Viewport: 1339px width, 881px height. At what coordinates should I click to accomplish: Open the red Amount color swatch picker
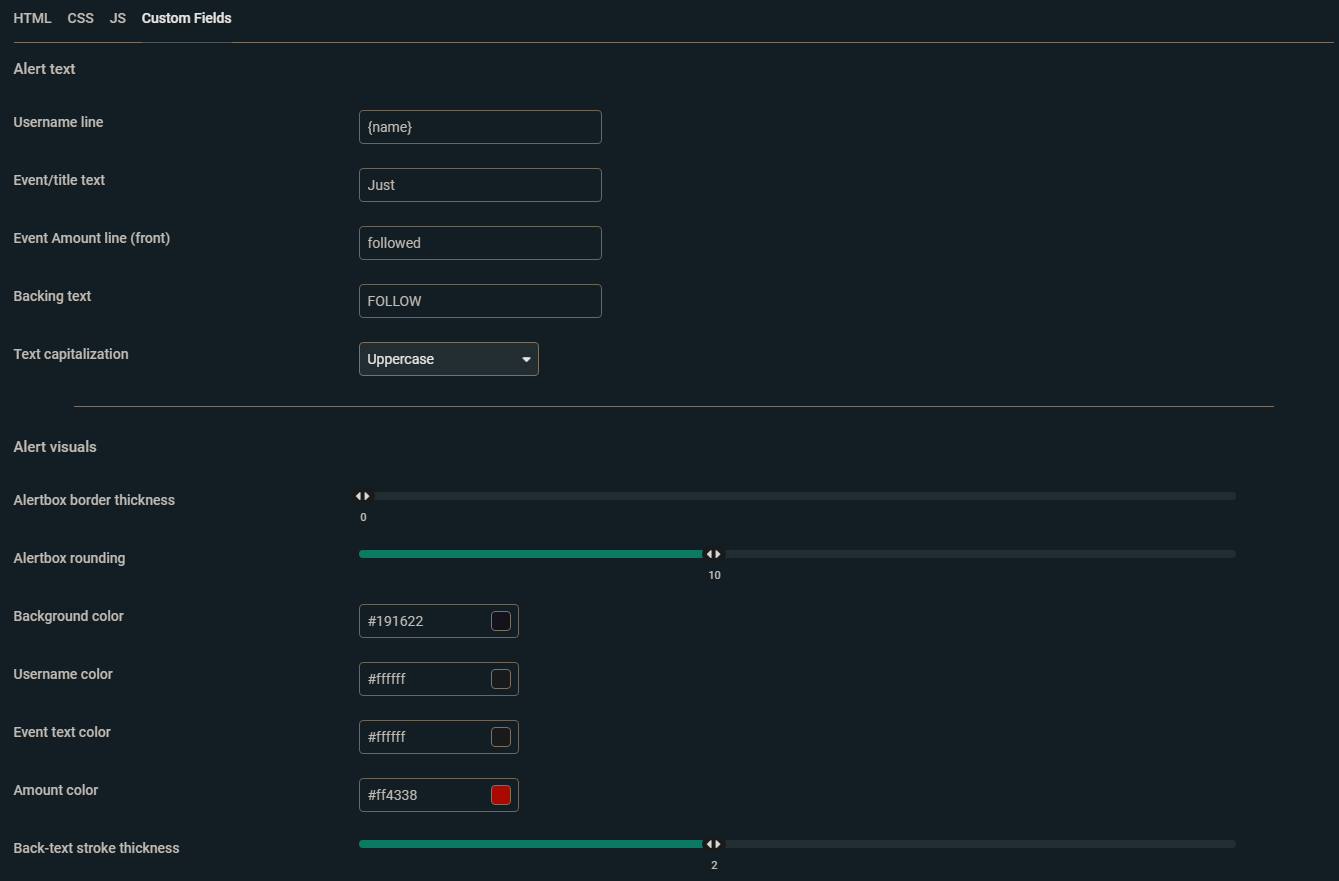coord(501,795)
